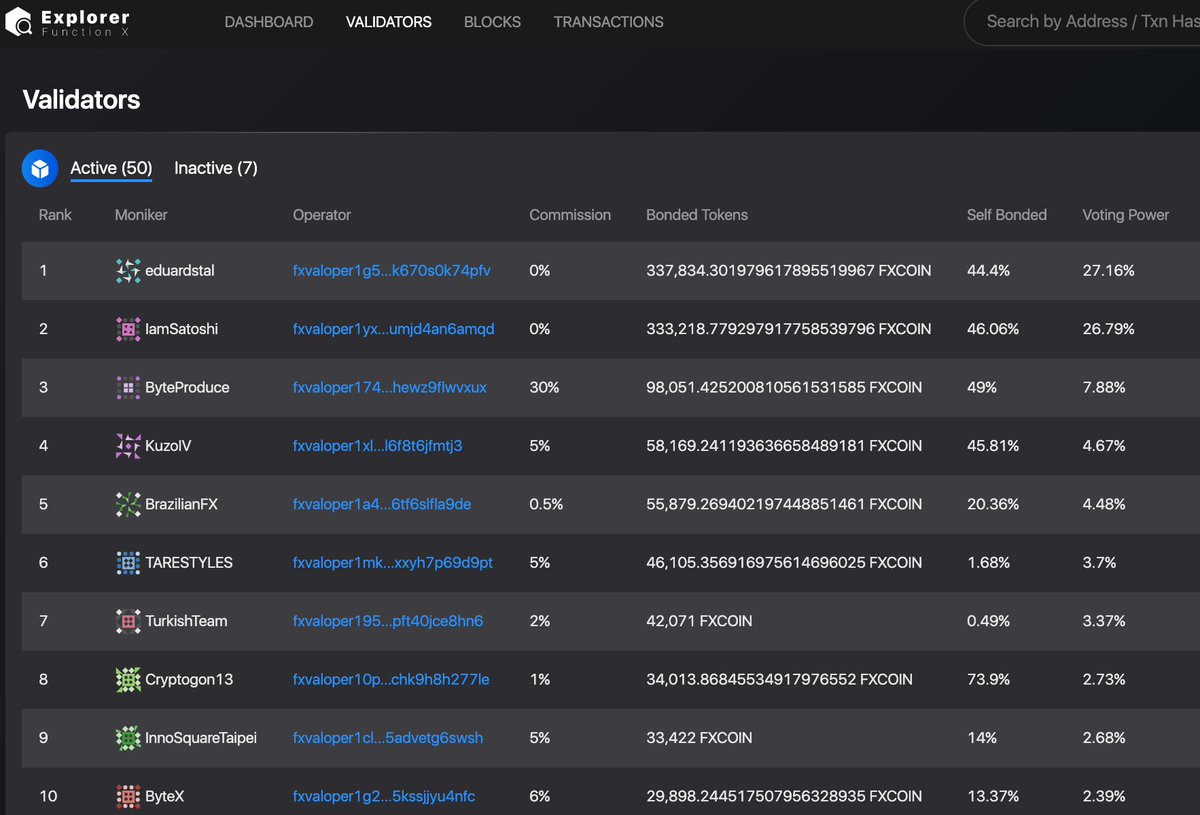Open operator fxvaloper195...pft40jce8hn6
1200x815 pixels.
(x=388, y=621)
